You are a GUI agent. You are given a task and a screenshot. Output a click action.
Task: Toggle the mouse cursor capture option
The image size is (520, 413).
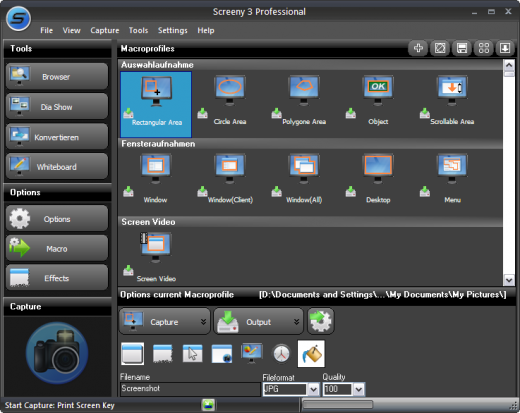point(192,354)
